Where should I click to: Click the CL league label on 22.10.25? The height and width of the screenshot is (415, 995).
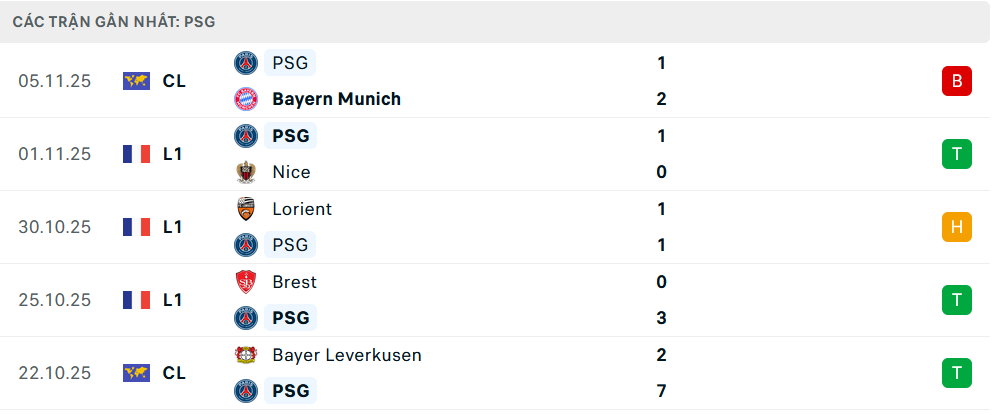point(174,373)
